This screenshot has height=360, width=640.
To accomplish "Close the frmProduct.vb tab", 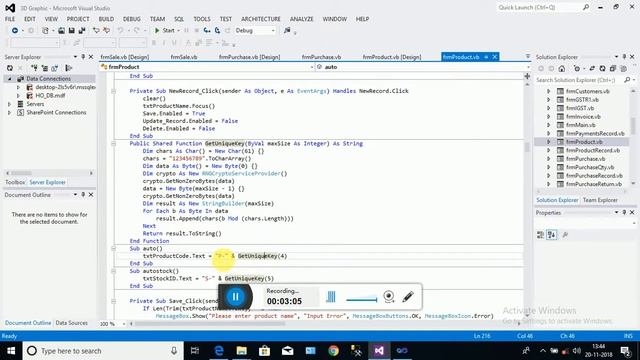I will [x=495, y=57].
